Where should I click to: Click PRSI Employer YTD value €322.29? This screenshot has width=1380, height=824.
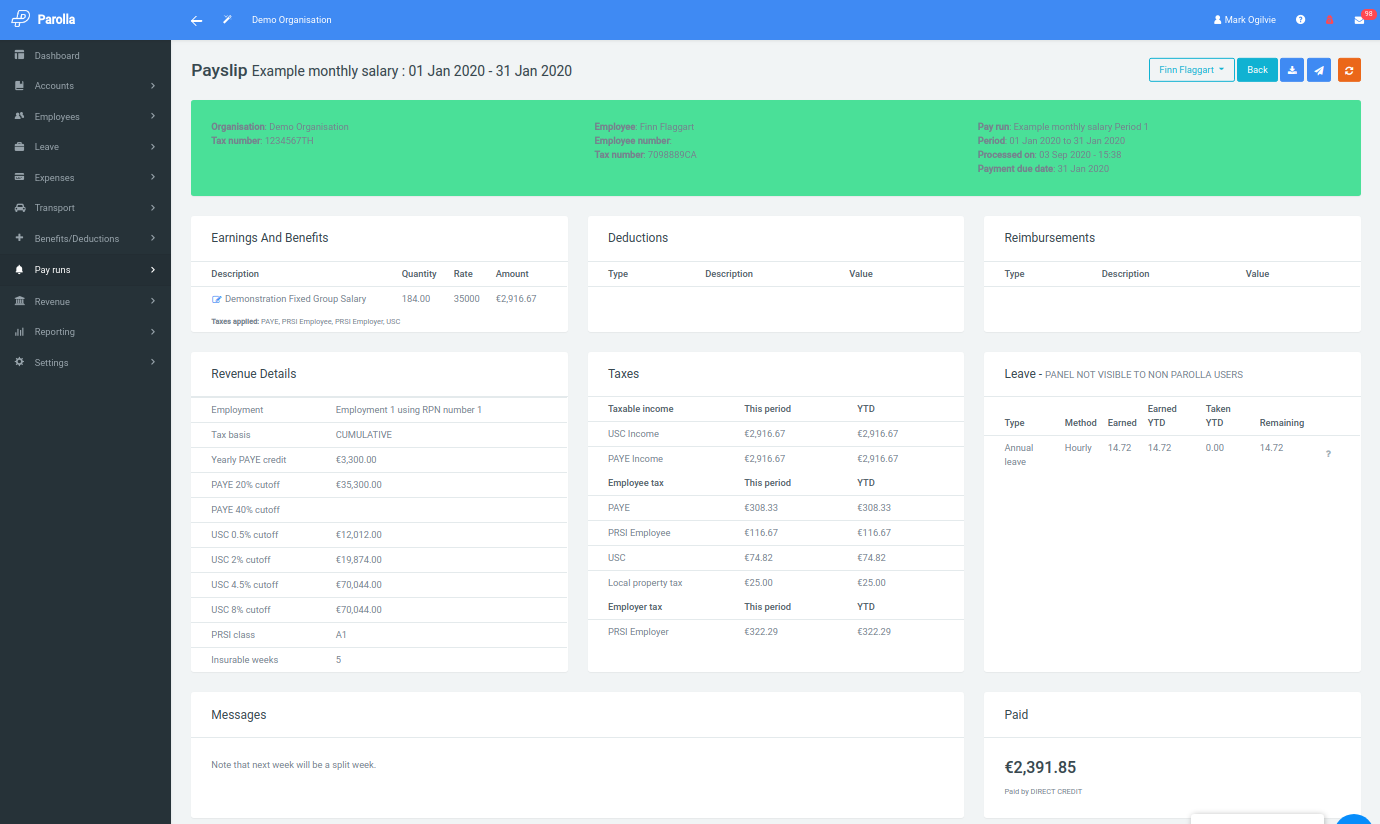point(874,632)
